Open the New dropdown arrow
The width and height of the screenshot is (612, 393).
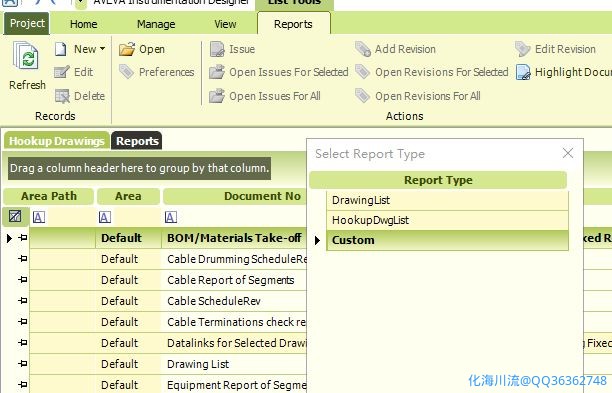coord(102,49)
